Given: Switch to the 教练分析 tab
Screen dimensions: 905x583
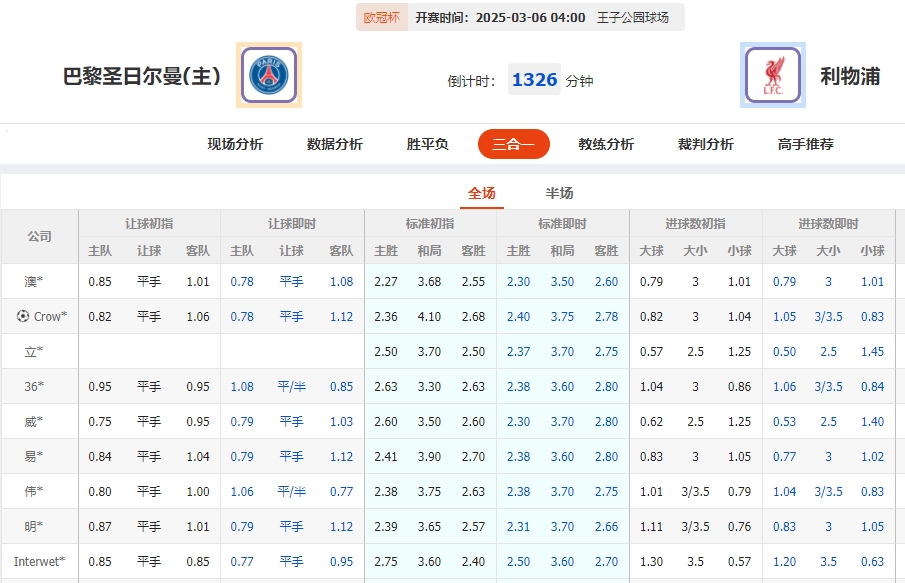Looking at the screenshot, I should pyautogui.click(x=605, y=143).
